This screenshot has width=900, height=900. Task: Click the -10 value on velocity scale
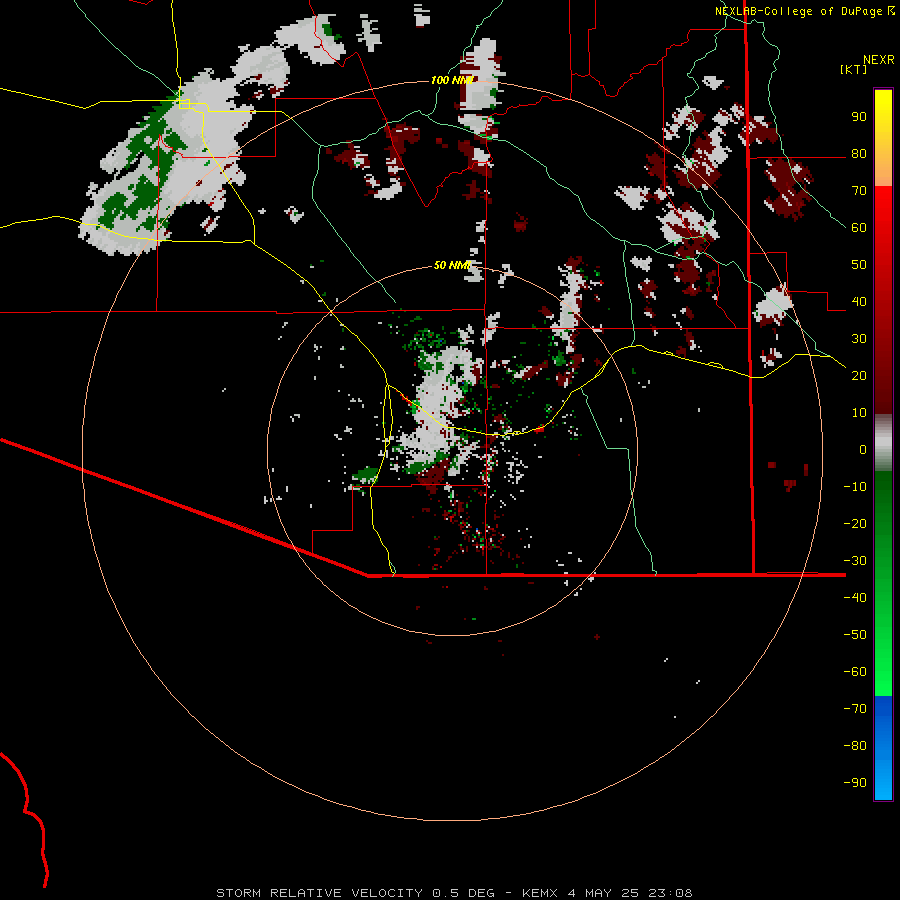[855, 487]
